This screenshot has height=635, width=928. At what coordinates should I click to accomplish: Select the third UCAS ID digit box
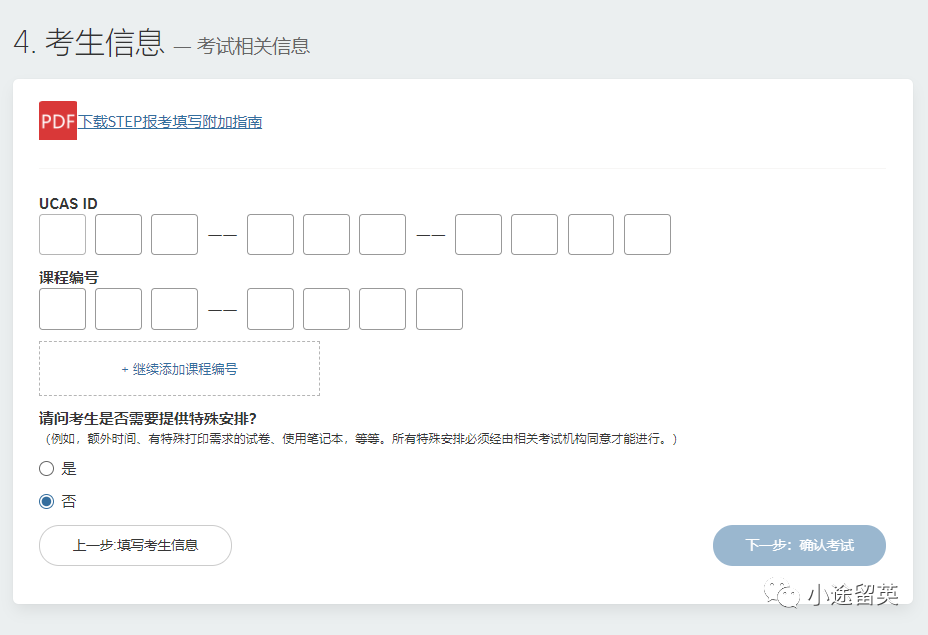(x=174, y=235)
